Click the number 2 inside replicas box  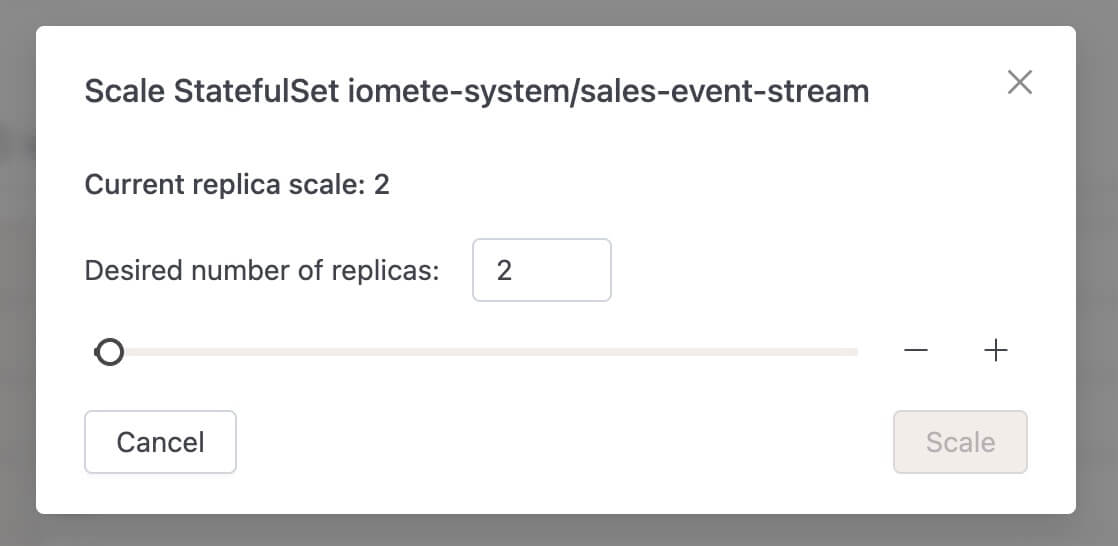504,271
